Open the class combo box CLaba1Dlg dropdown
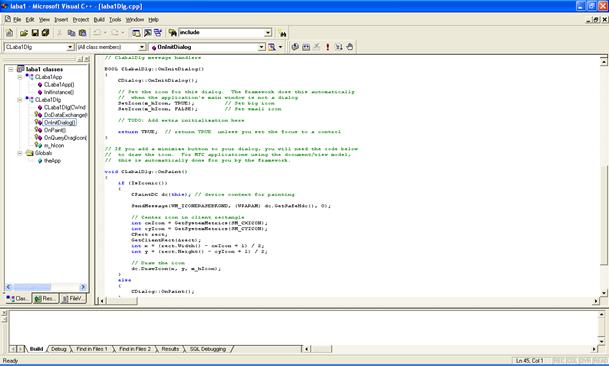Screen dimensions: 609x366 pos(70,47)
